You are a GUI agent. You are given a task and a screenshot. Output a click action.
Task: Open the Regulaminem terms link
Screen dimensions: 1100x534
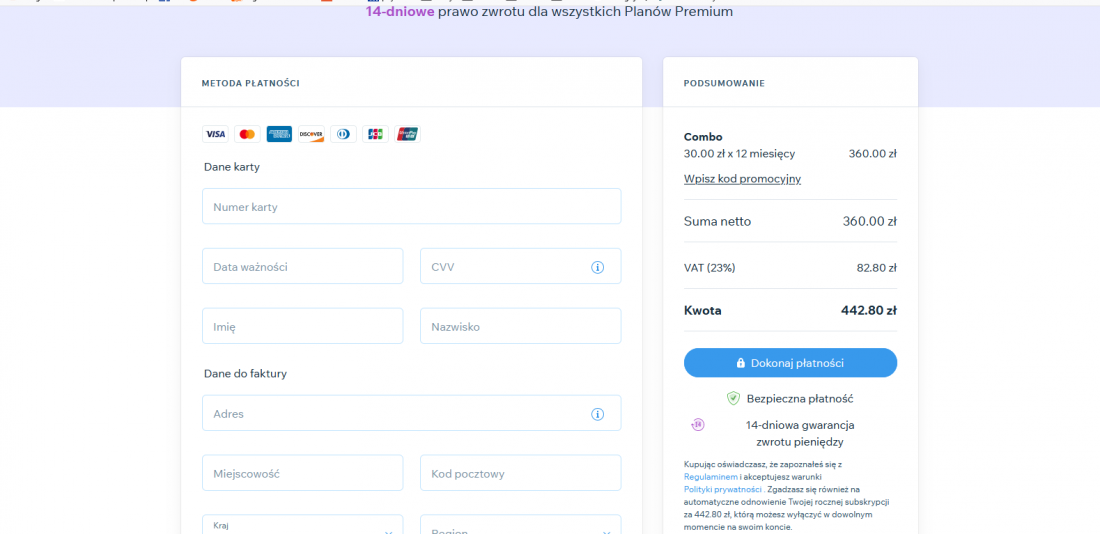coord(710,477)
